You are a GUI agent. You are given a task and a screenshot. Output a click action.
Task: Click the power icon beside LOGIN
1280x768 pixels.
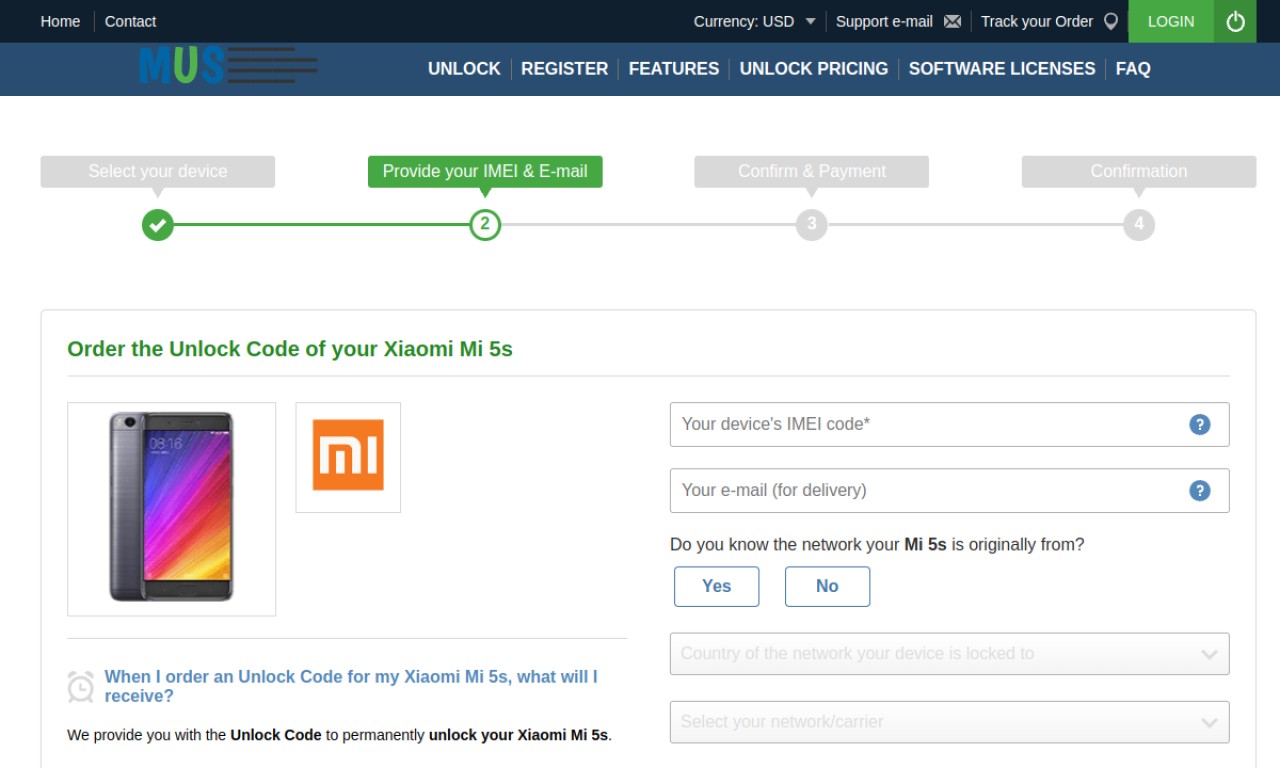point(1236,21)
